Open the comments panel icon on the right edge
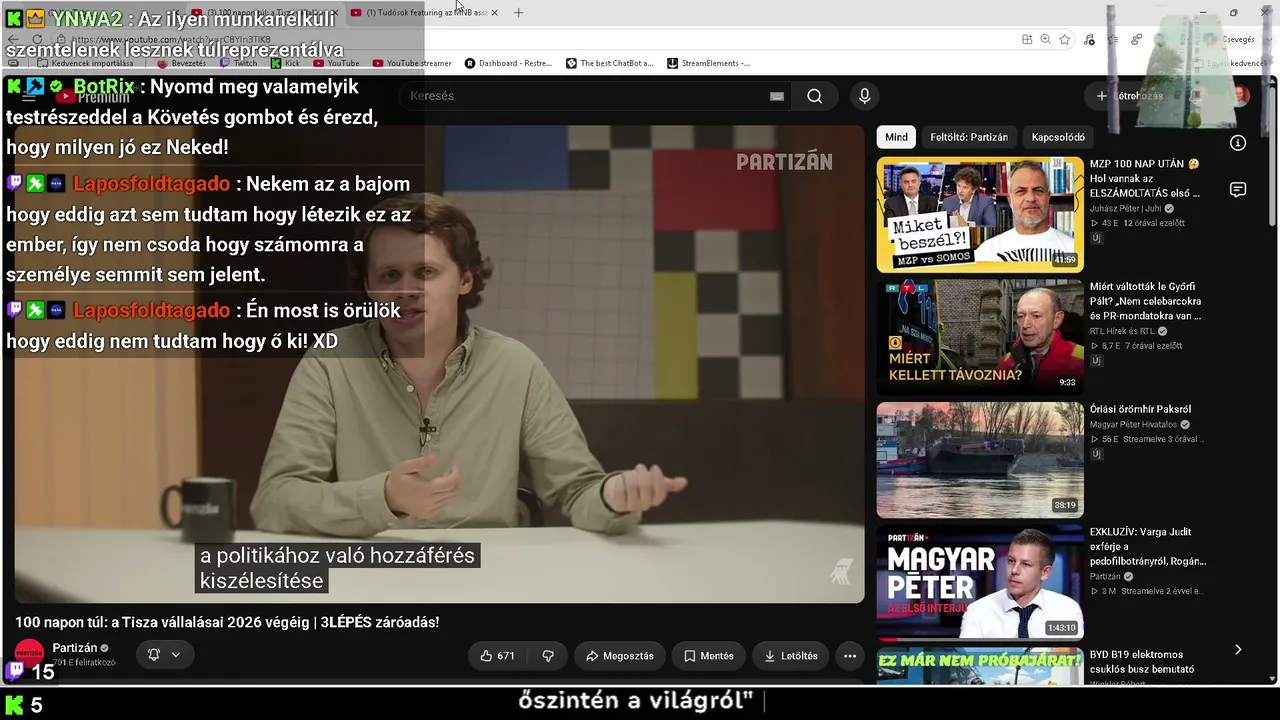1280x720 pixels. 1238,190
